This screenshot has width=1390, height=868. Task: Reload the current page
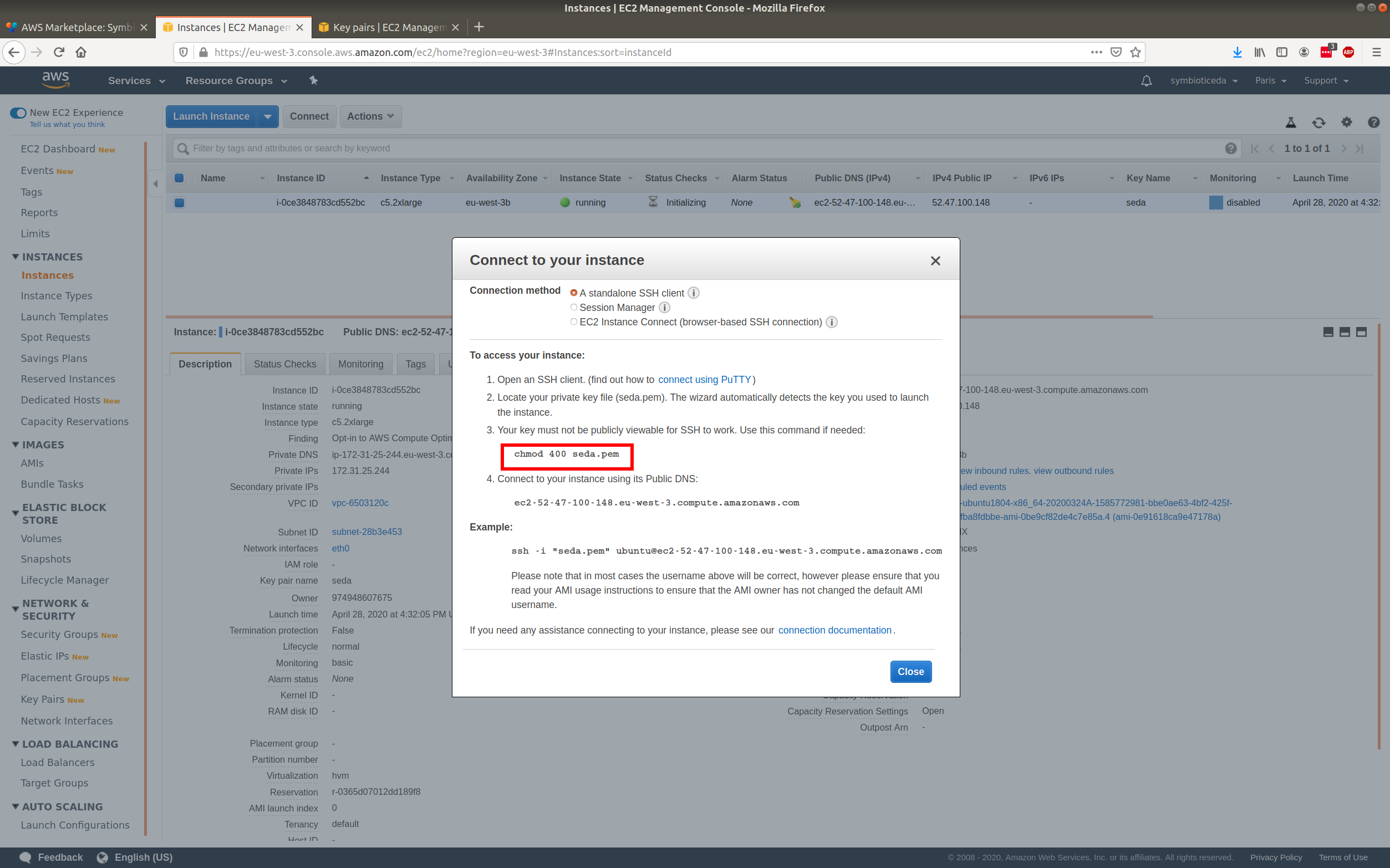tap(59, 52)
